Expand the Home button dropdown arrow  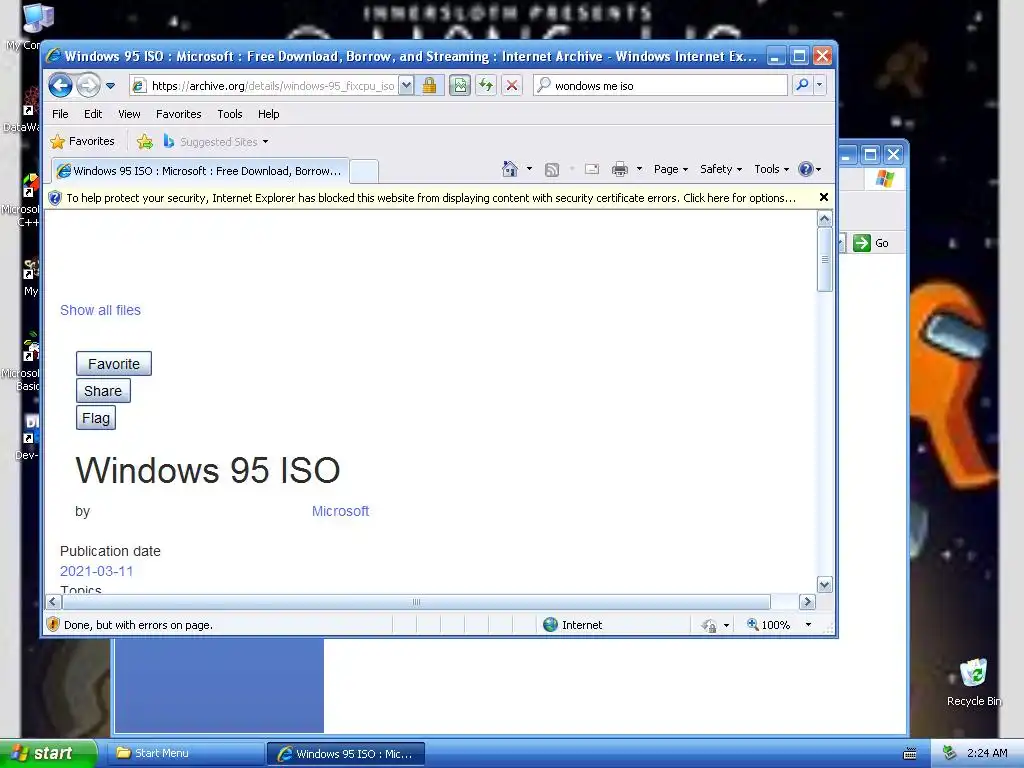click(529, 169)
